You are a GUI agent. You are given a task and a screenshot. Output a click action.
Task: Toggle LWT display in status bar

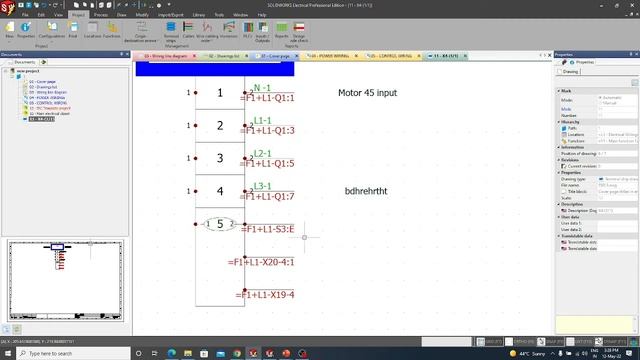click(x=580, y=341)
